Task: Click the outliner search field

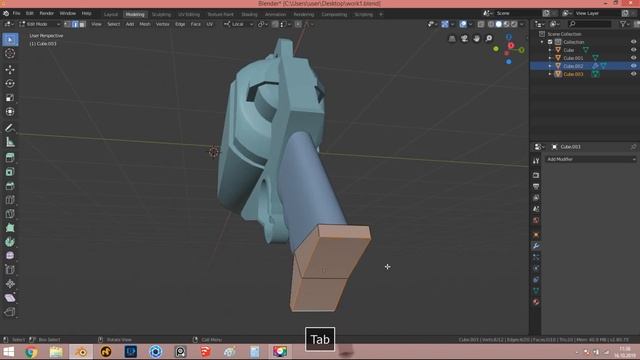Action: [x=590, y=24]
